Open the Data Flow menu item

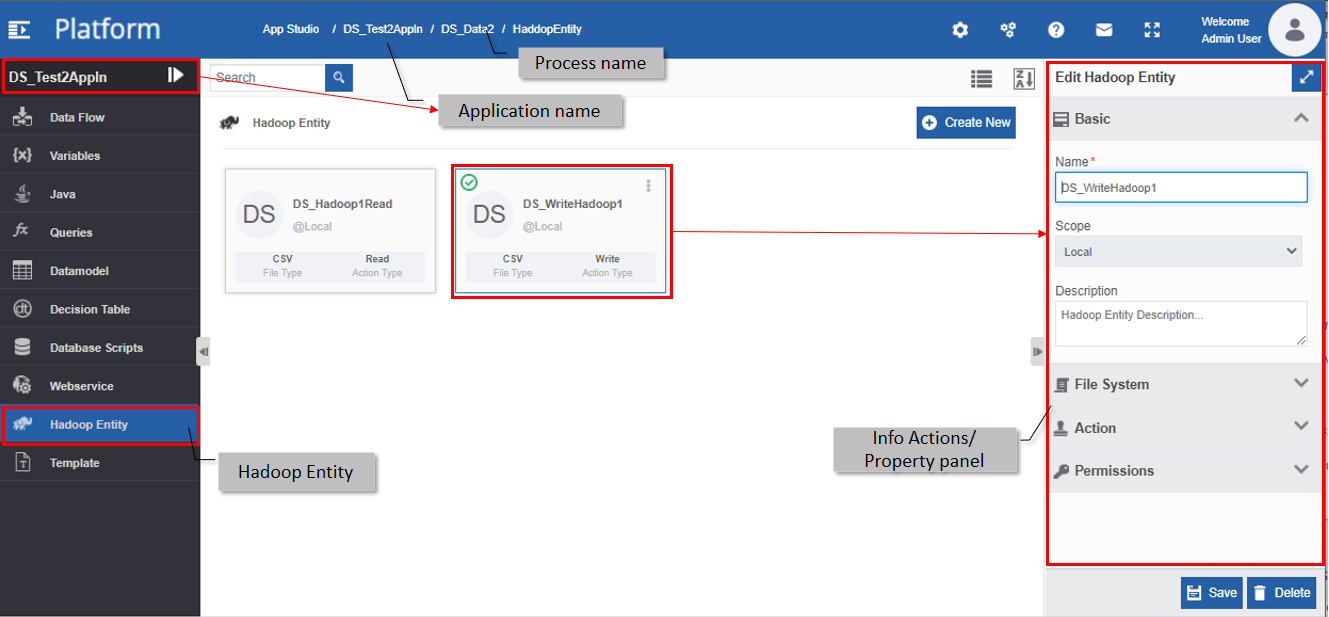pos(100,117)
